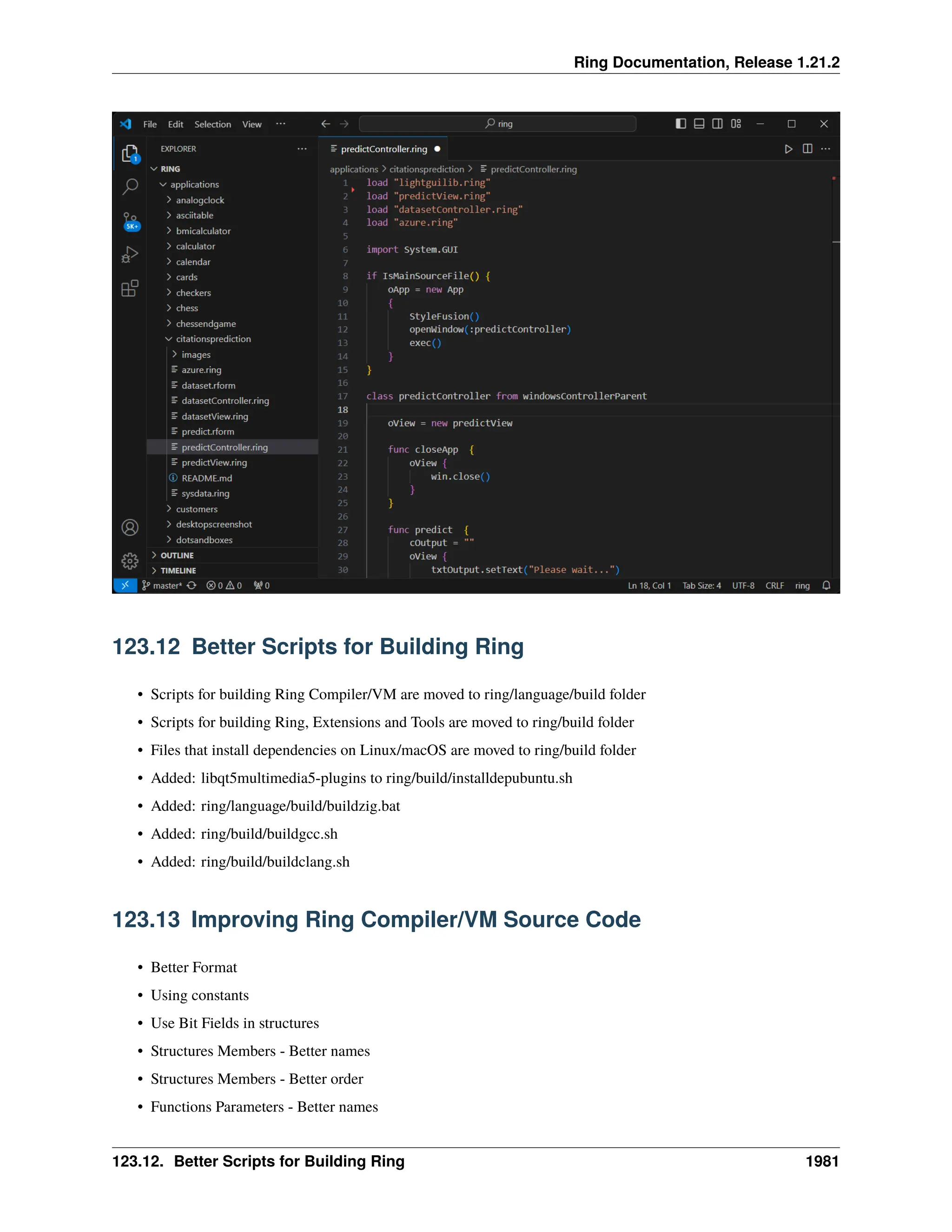Toggle the bottom panel layout button
This screenshot has height=1232, width=952.
click(x=699, y=124)
